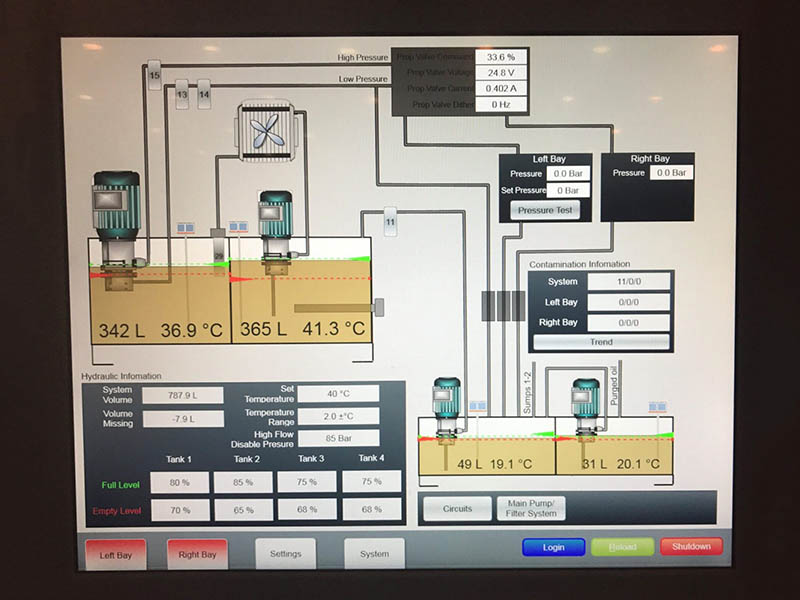Edit Tank 1 Empty Level 70 %
This screenshot has width=800, height=600.
pos(180,510)
